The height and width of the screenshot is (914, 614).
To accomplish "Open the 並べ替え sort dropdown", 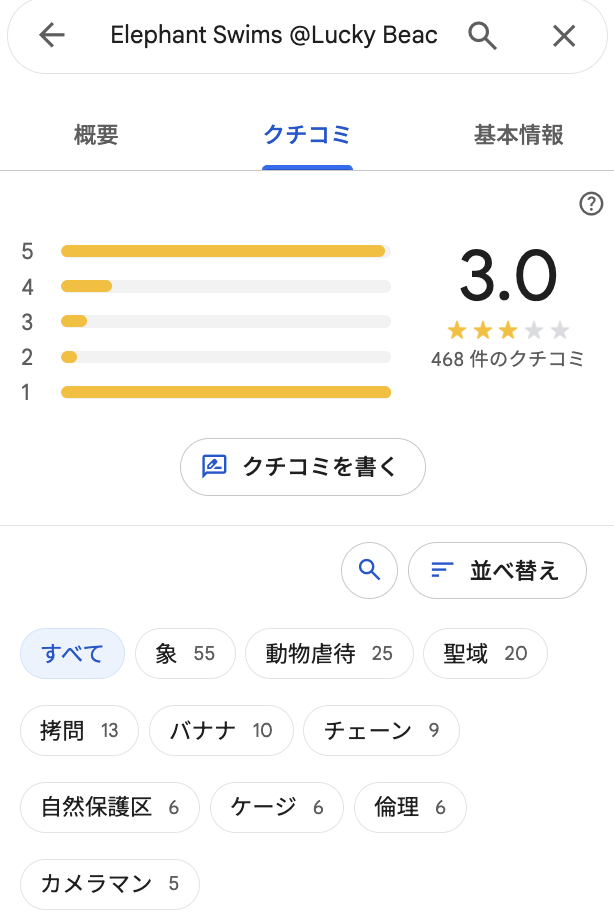I will click(x=497, y=570).
